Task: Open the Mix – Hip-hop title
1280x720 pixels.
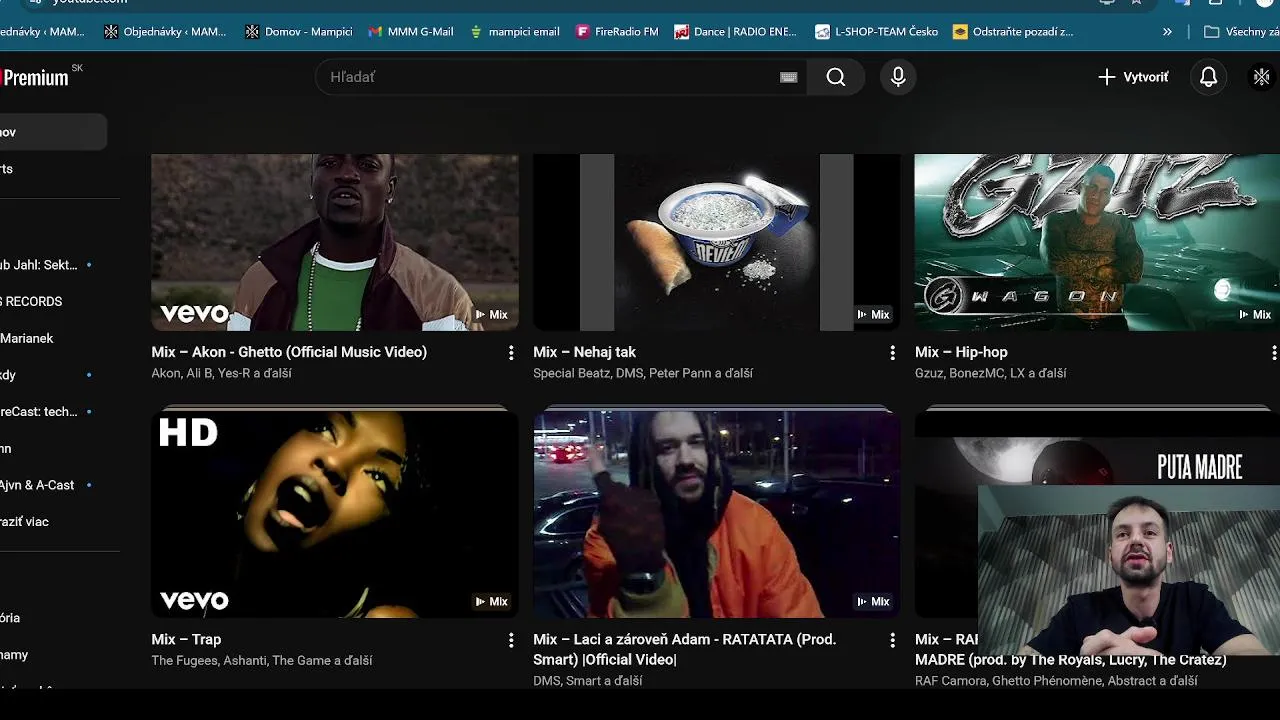Action: pos(961,352)
